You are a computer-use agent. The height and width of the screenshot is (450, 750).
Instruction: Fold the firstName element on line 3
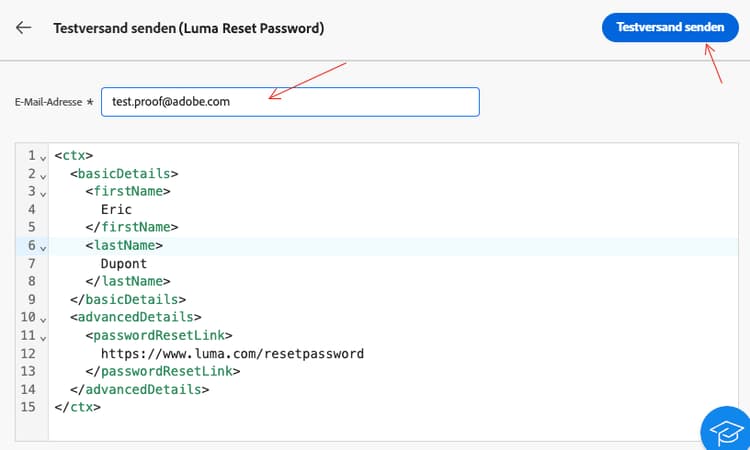tap(43, 192)
